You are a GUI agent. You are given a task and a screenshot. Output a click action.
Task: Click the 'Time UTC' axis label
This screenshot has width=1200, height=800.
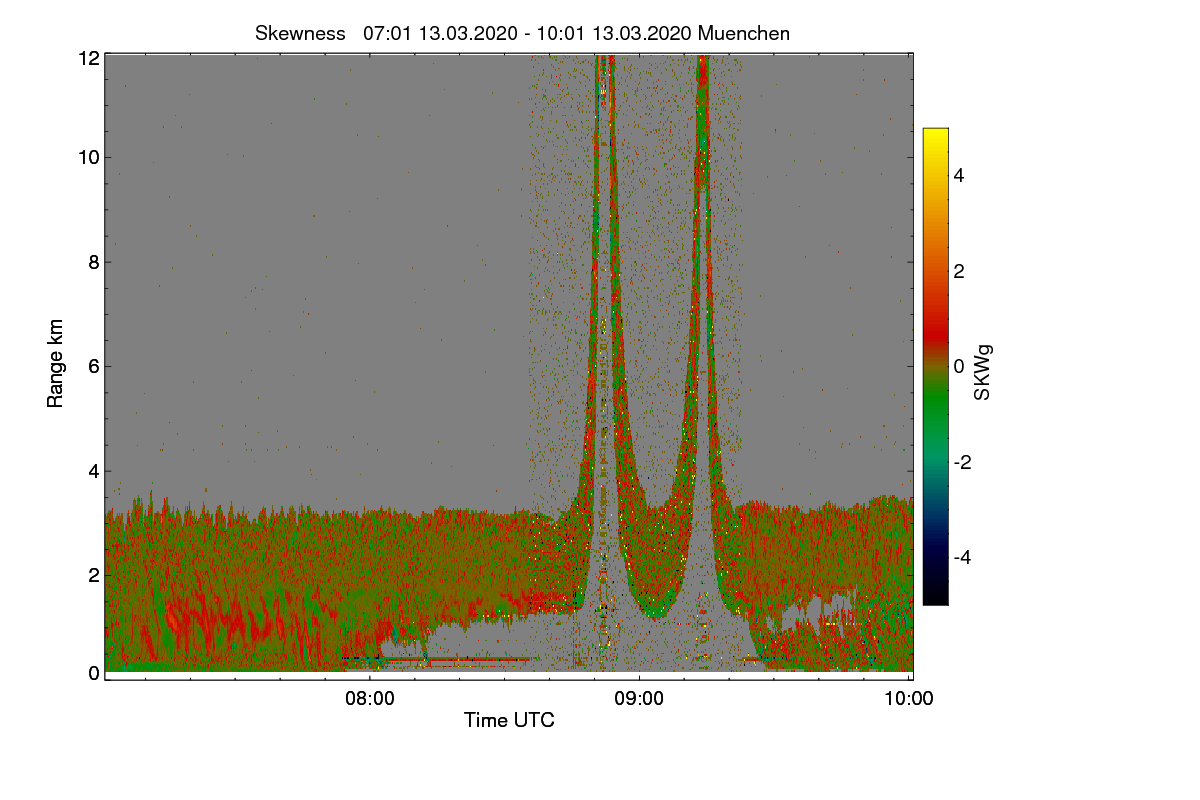coord(509,720)
